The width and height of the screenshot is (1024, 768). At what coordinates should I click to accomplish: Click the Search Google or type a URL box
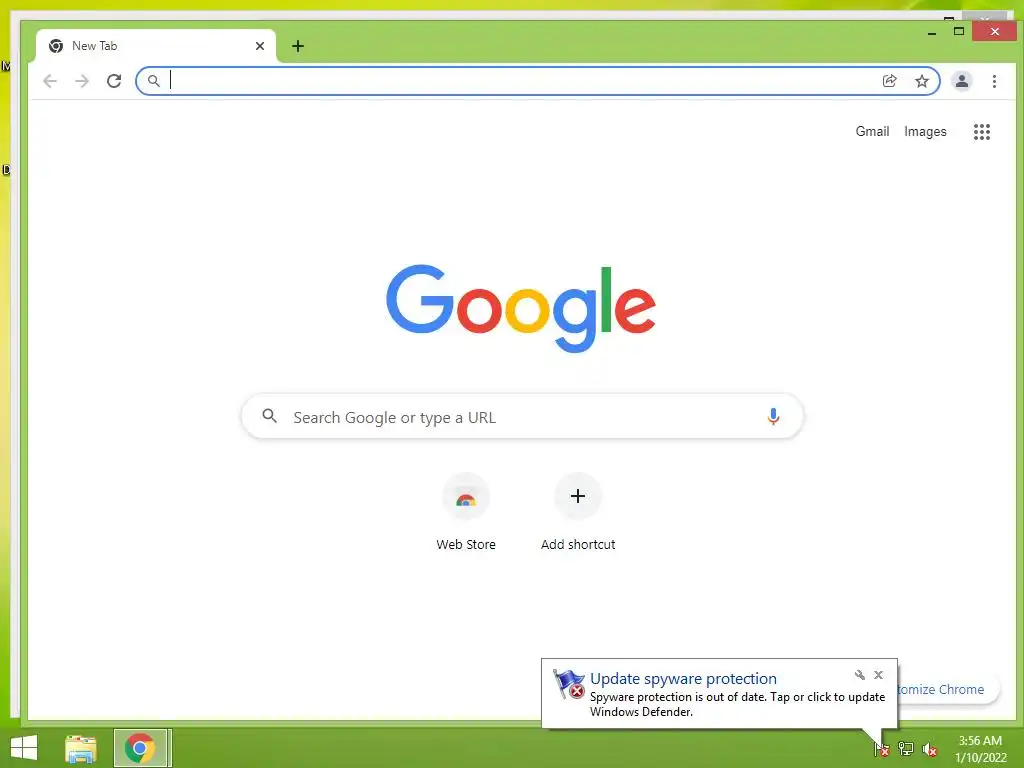pos(522,417)
